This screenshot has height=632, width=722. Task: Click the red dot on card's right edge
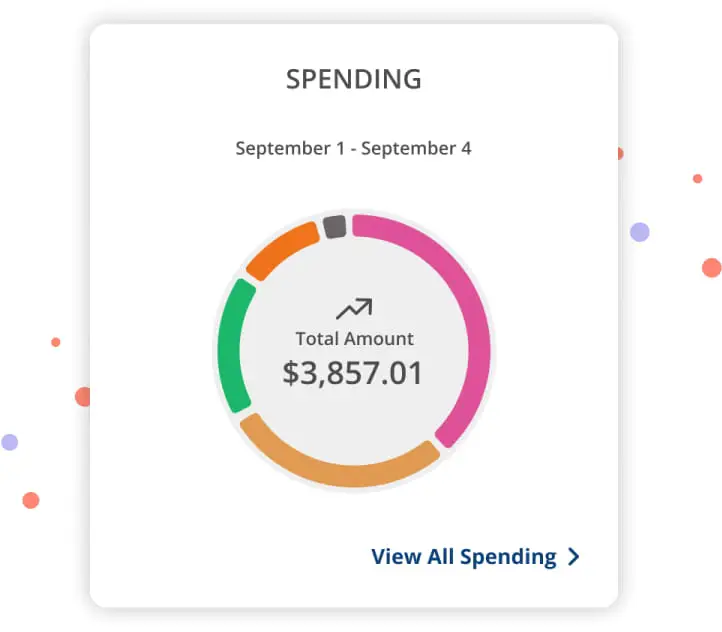tap(619, 154)
